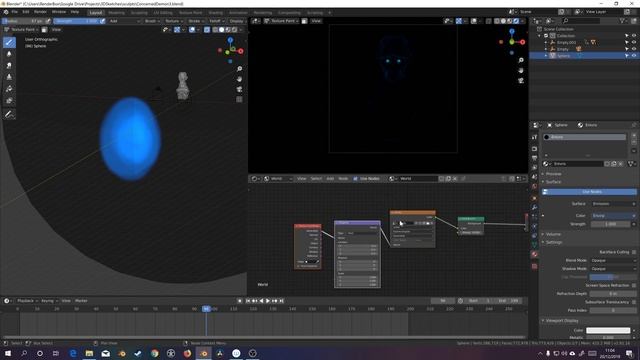
Task: Jump to timeline start button
Action: click(x=248, y=301)
